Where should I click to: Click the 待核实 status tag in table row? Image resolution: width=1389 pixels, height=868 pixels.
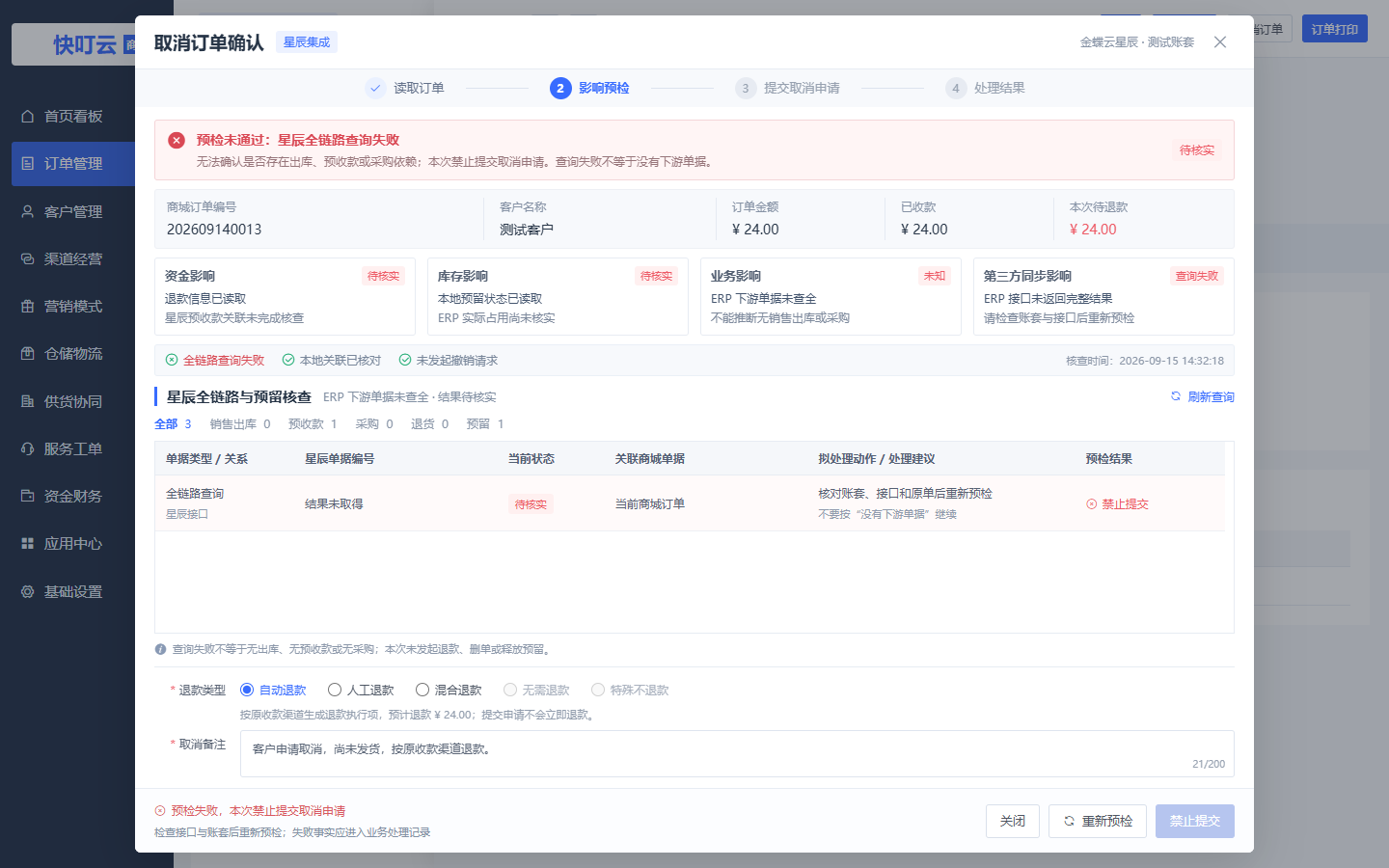[x=531, y=504]
